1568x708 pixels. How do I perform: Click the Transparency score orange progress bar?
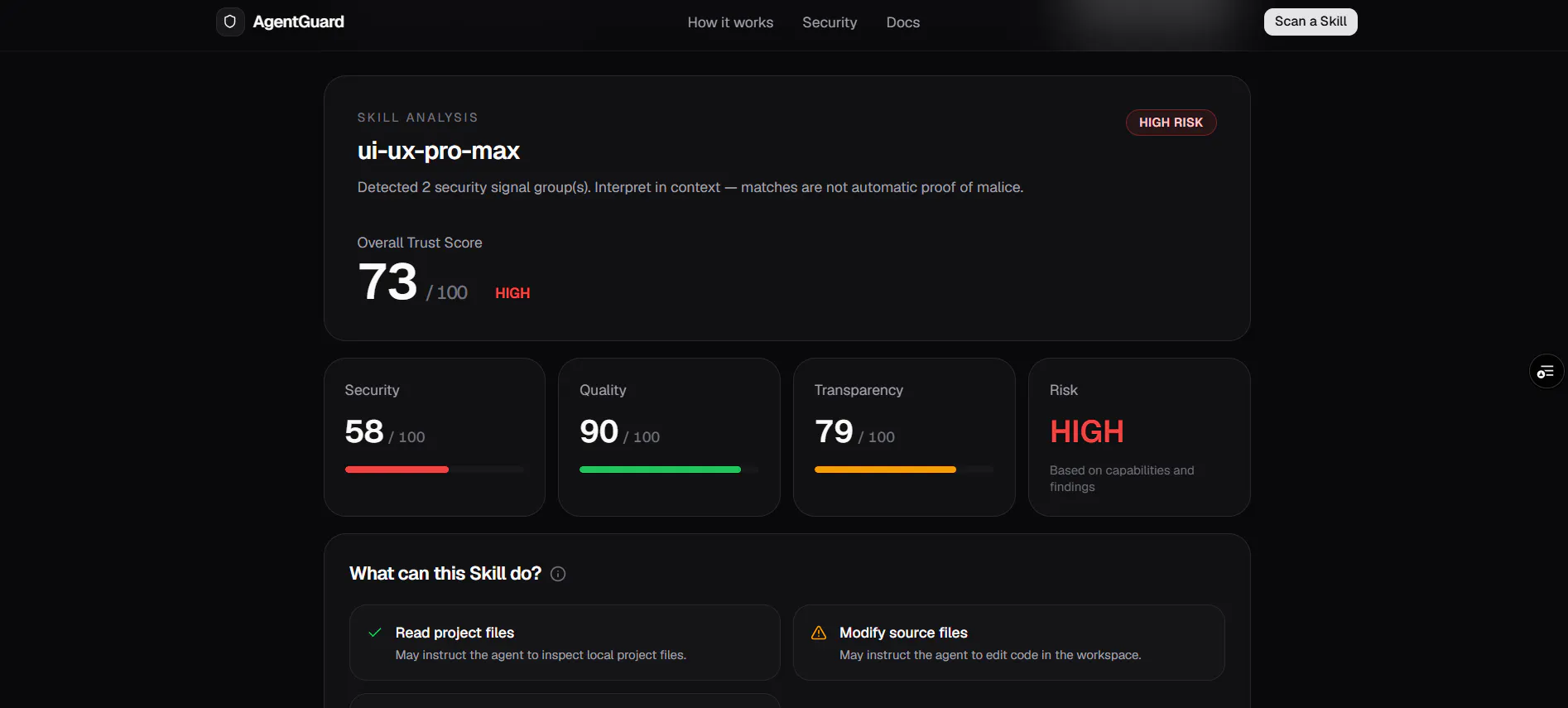click(885, 470)
